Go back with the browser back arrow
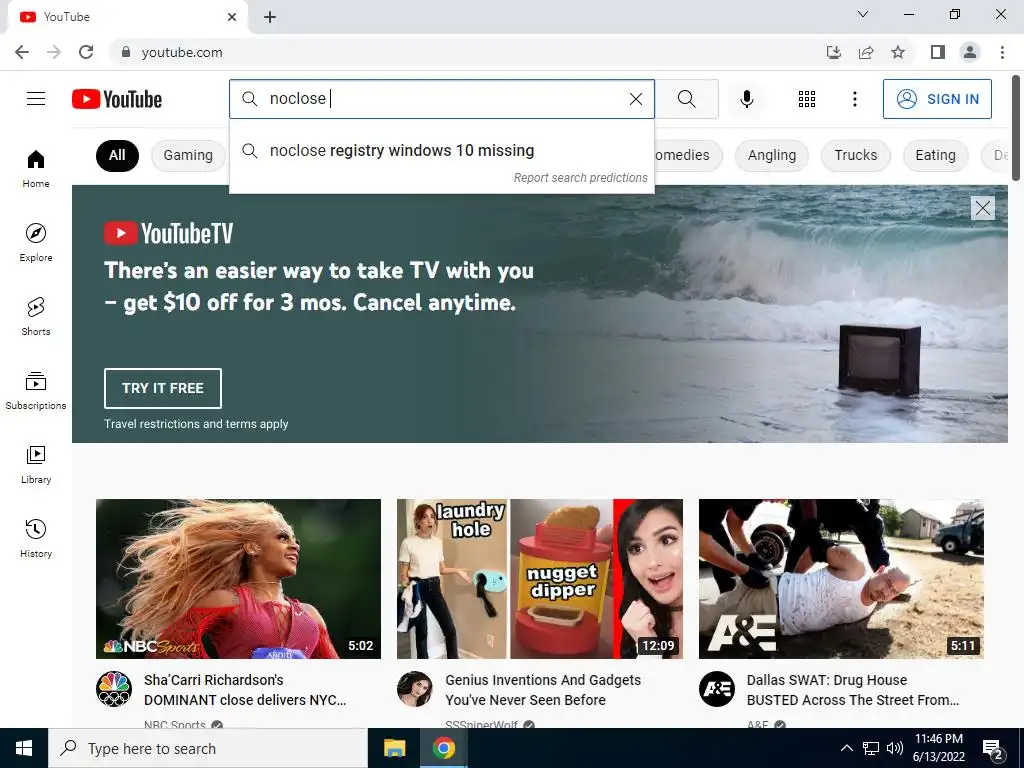This screenshot has width=1024, height=768. pos(22,52)
